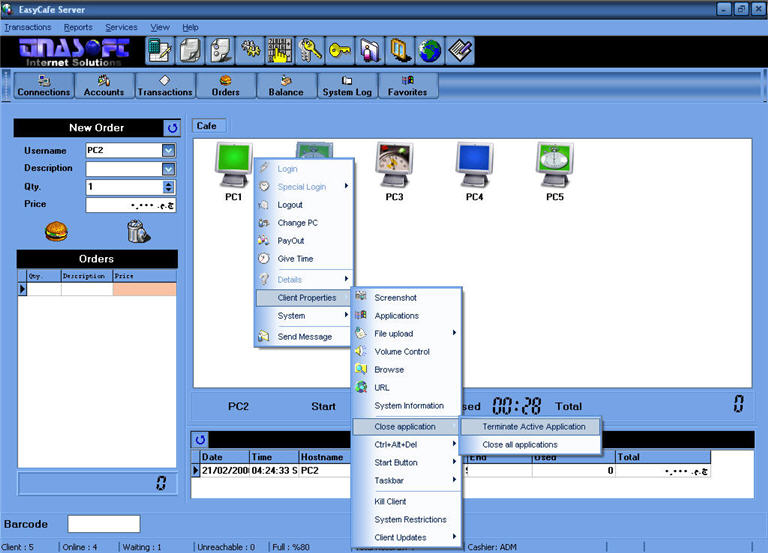
Task: Click Close all applications
Action: point(531,445)
